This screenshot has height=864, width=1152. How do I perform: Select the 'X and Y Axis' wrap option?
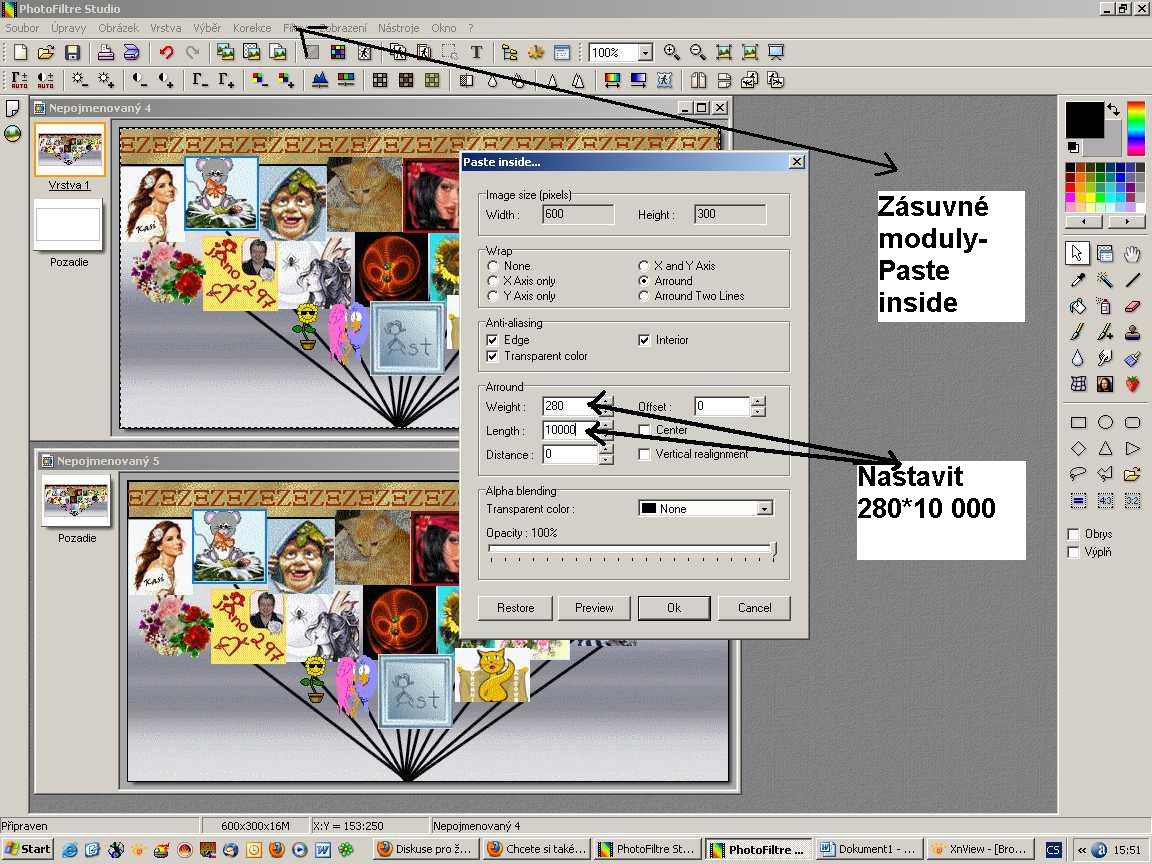tap(644, 266)
